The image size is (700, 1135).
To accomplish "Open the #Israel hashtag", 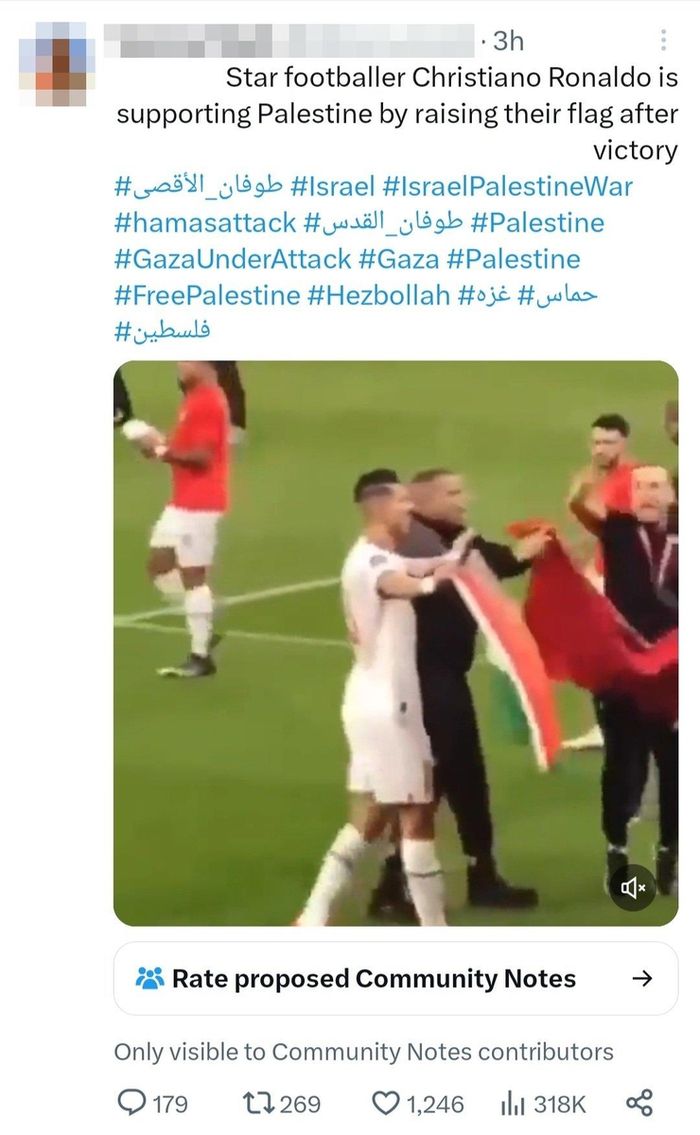I will [x=332, y=187].
